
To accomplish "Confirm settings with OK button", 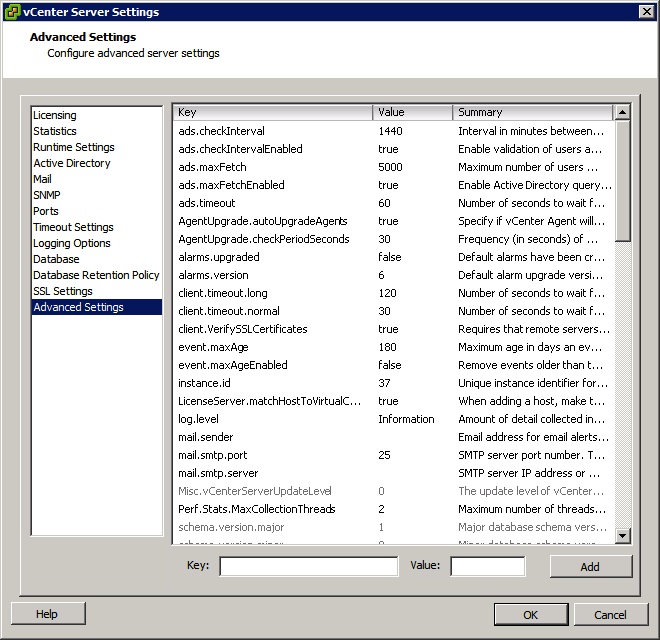I will (x=531, y=615).
